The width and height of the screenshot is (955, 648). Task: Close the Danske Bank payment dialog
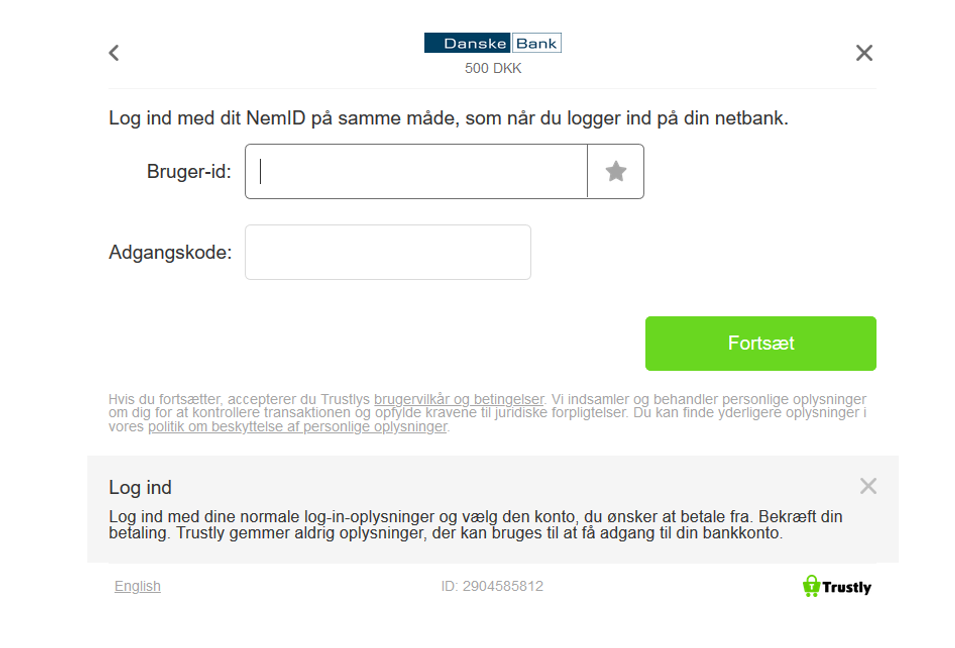tap(864, 53)
